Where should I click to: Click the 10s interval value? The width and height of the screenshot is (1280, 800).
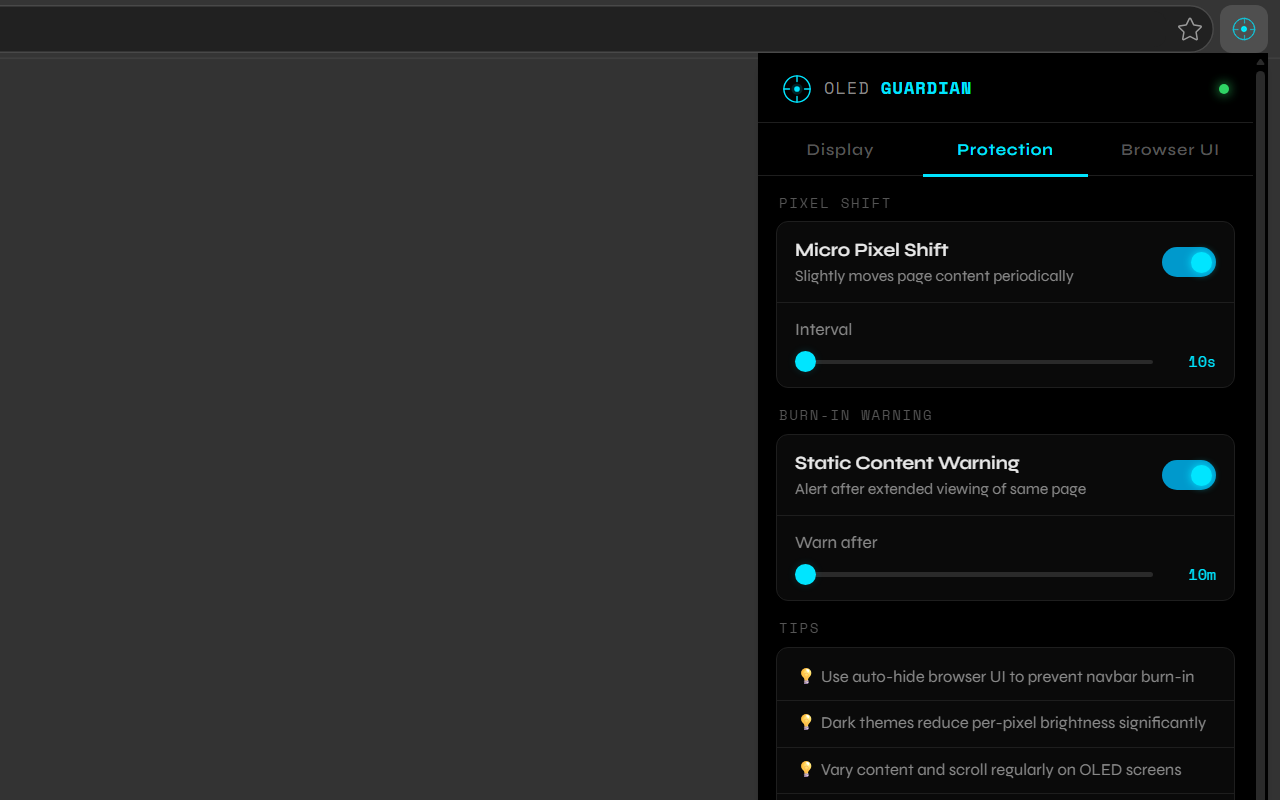tap(1201, 362)
